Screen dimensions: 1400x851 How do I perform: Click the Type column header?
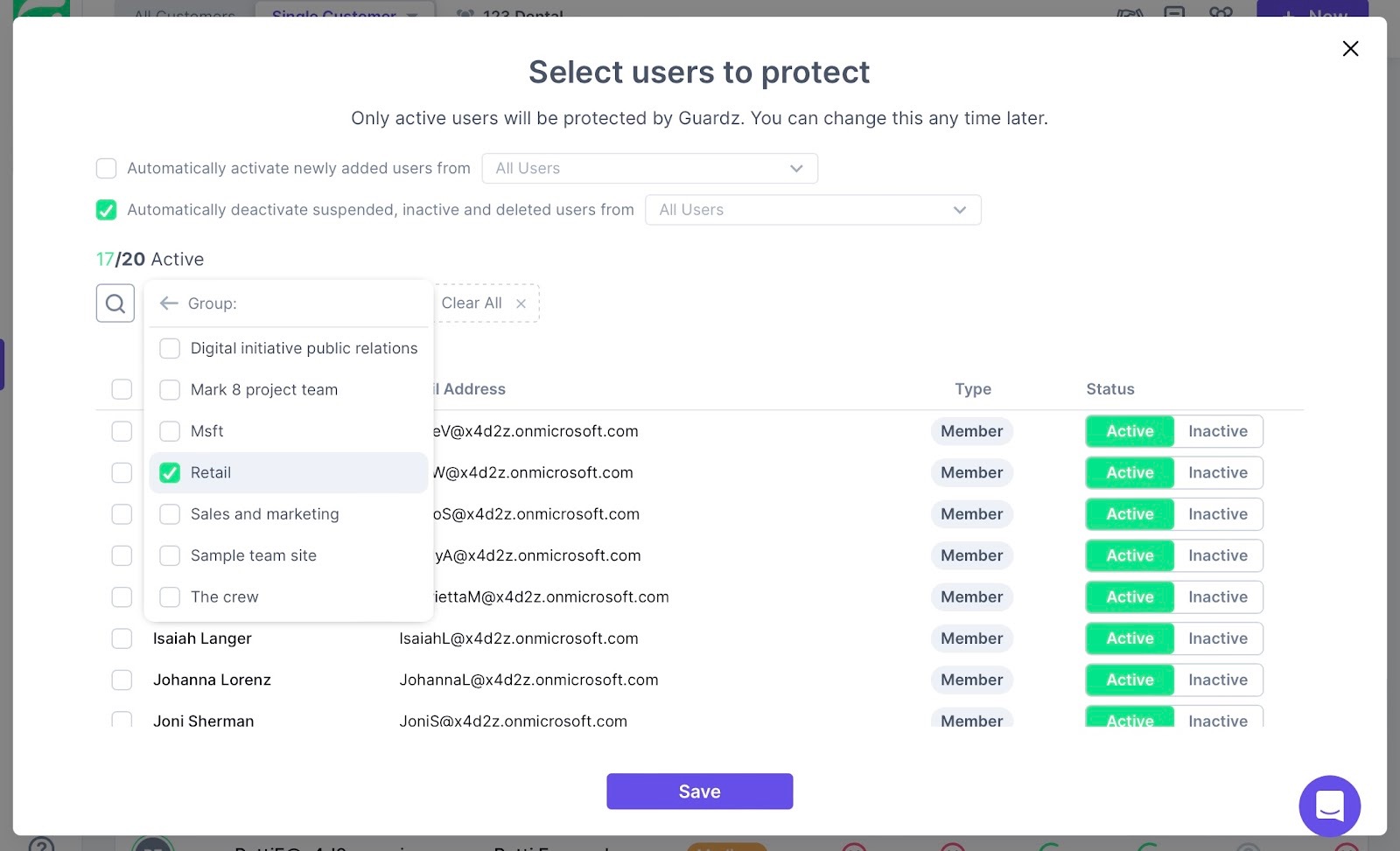tap(973, 389)
